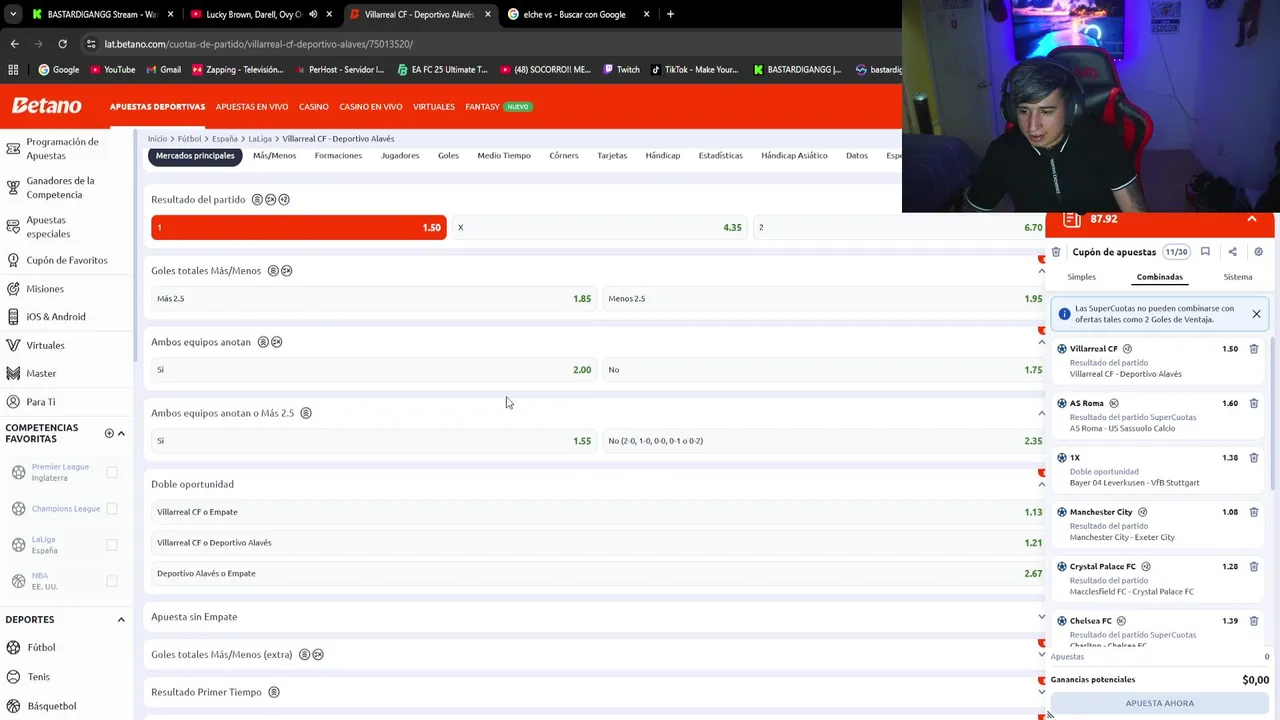The width and height of the screenshot is (1280, 720).
Task: Clear all bets with coupon trash icon
Action: click(x=1056, y=252)
